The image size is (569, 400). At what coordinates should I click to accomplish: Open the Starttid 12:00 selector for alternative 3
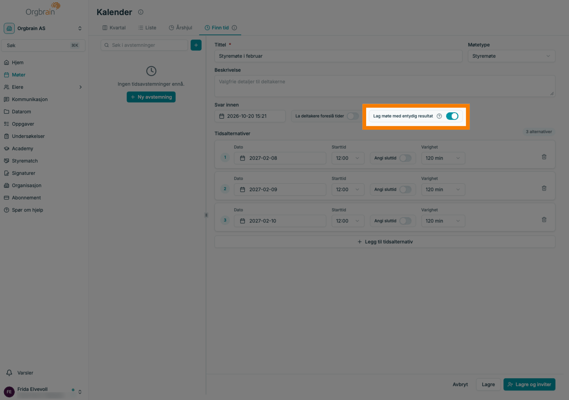(348, 221)
